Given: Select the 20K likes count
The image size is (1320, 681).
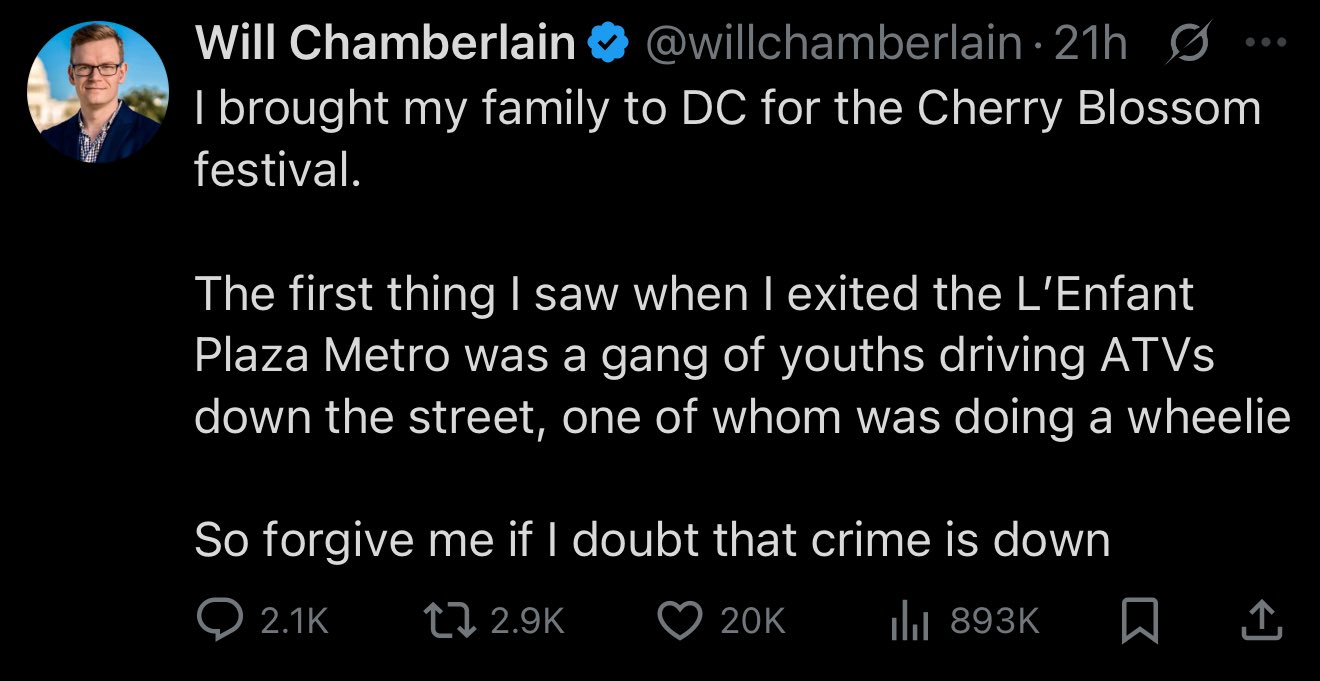Looking at the screenshot, I should pos(753,622).
